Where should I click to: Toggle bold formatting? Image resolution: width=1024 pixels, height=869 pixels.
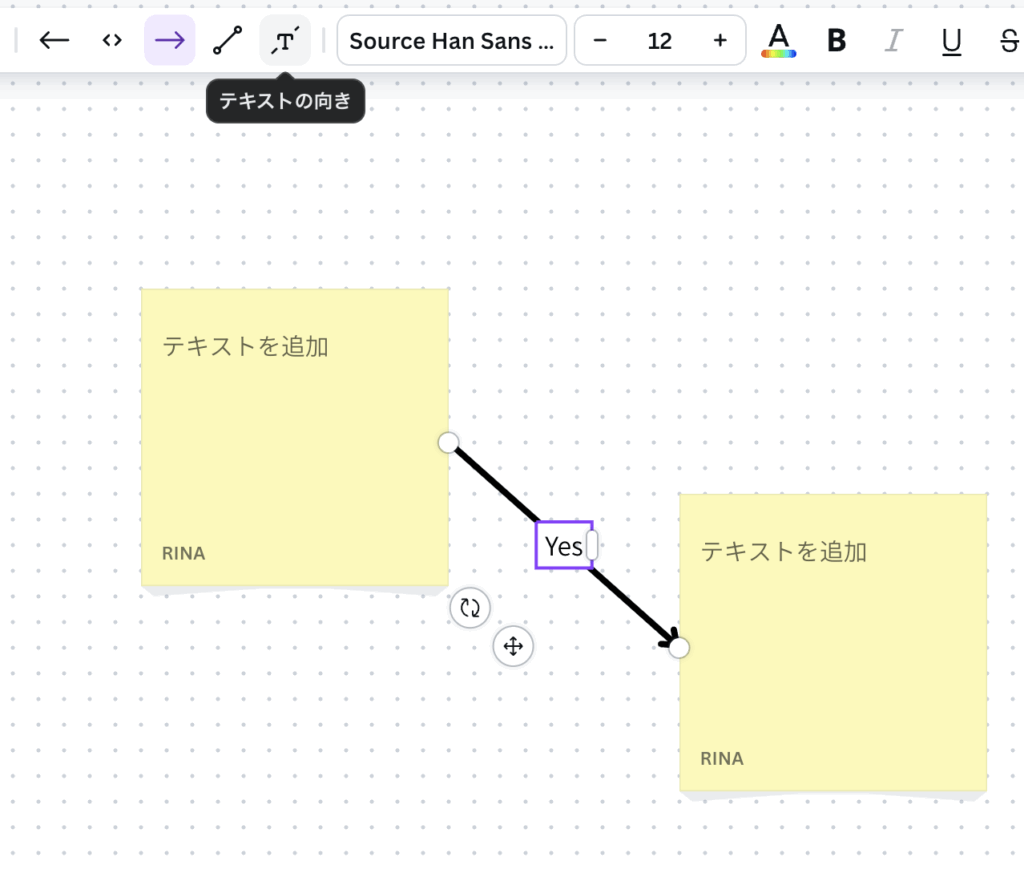(x=837, y=41)
